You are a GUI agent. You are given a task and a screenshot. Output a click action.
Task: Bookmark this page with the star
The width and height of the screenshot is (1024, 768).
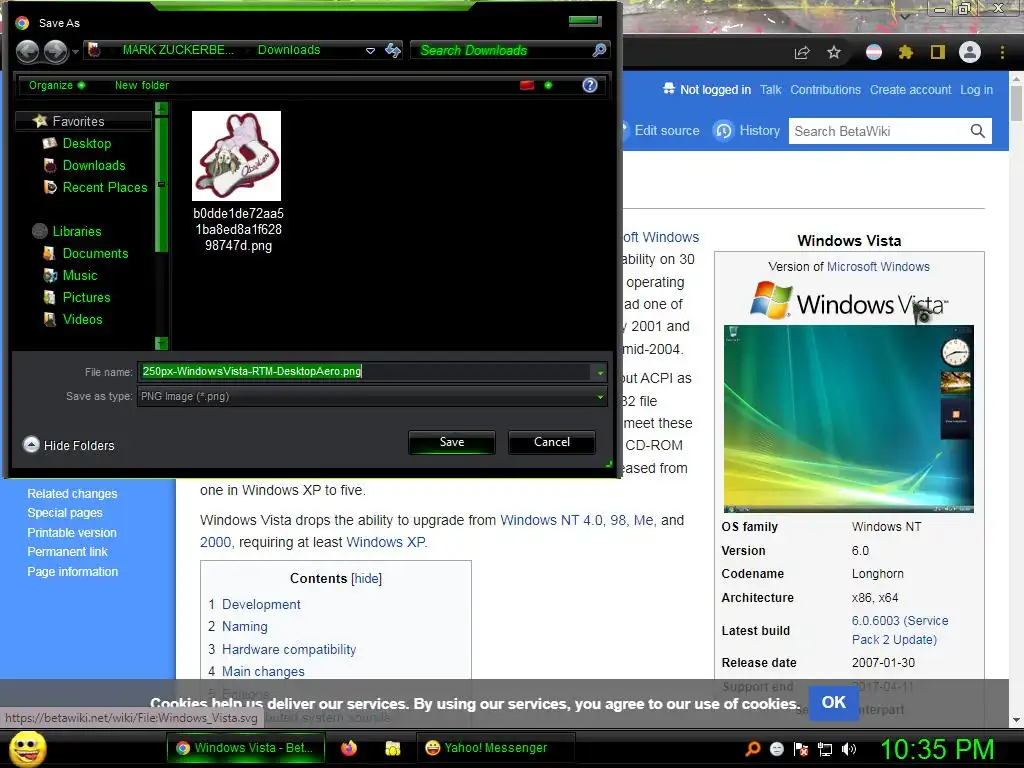click(x=834, y=52)
